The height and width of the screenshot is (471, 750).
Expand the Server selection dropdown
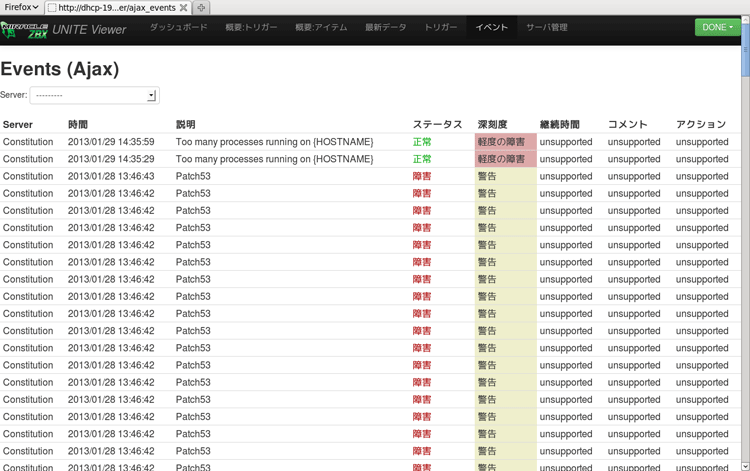[94, 95]
